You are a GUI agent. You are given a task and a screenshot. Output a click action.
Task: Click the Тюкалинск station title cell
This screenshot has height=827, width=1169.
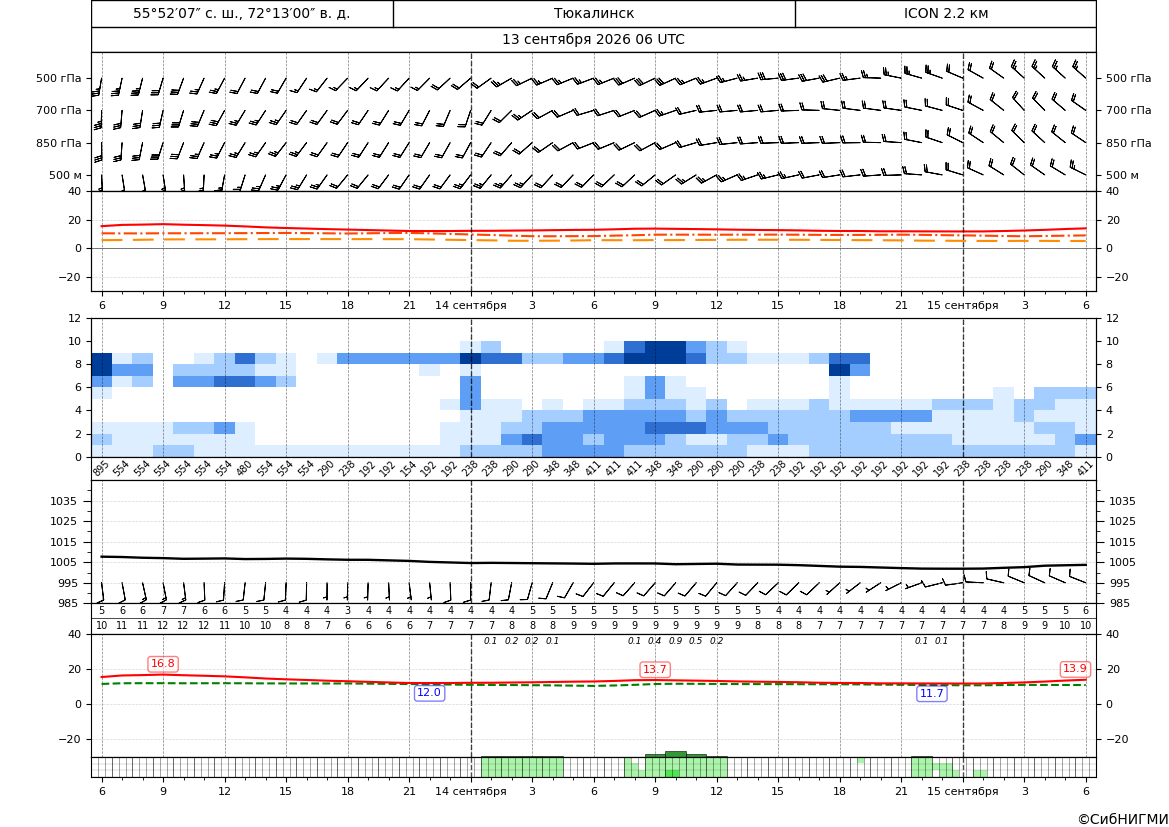(594, 13)
